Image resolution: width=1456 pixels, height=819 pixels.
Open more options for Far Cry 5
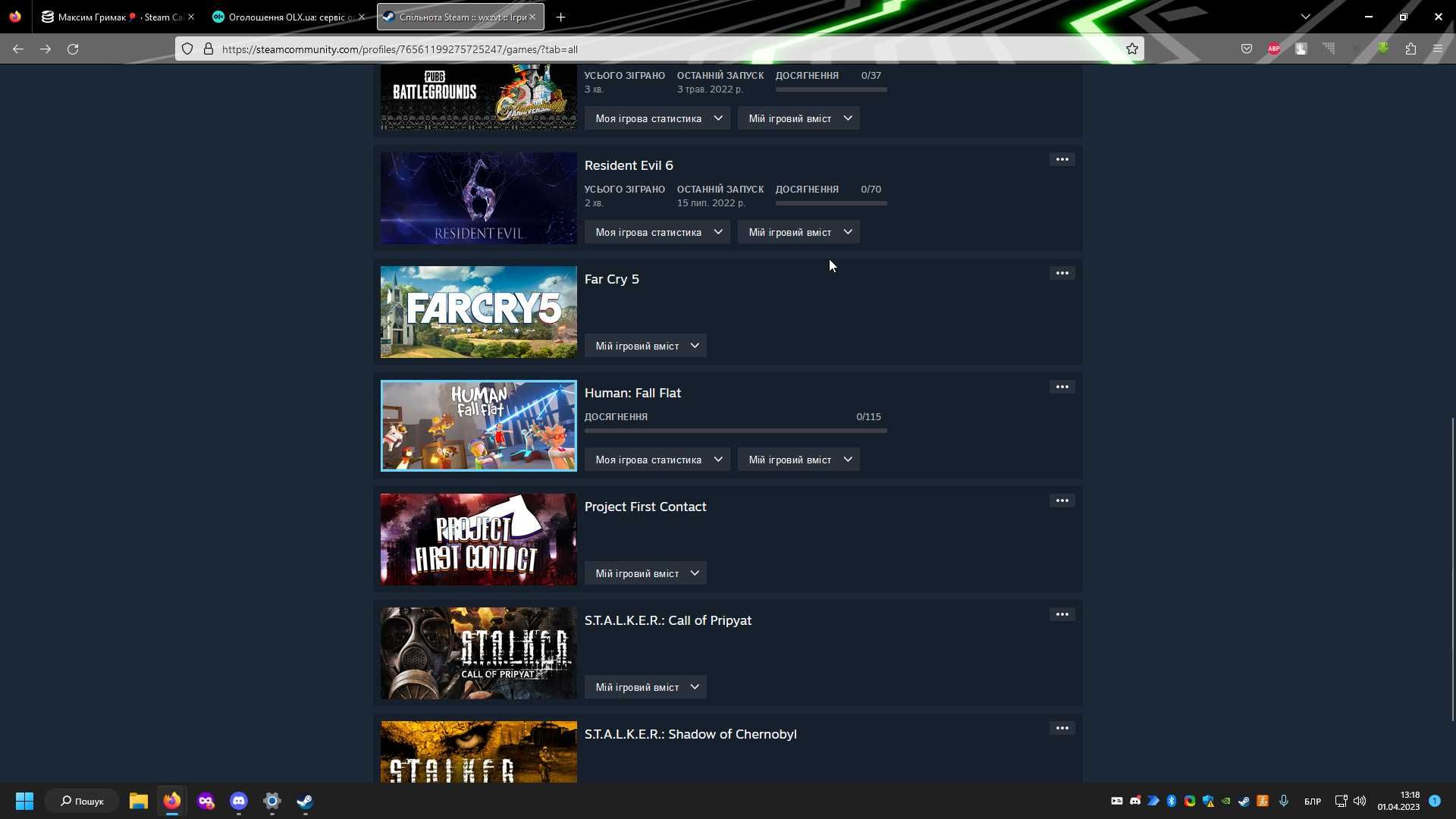coord(1062,273)
